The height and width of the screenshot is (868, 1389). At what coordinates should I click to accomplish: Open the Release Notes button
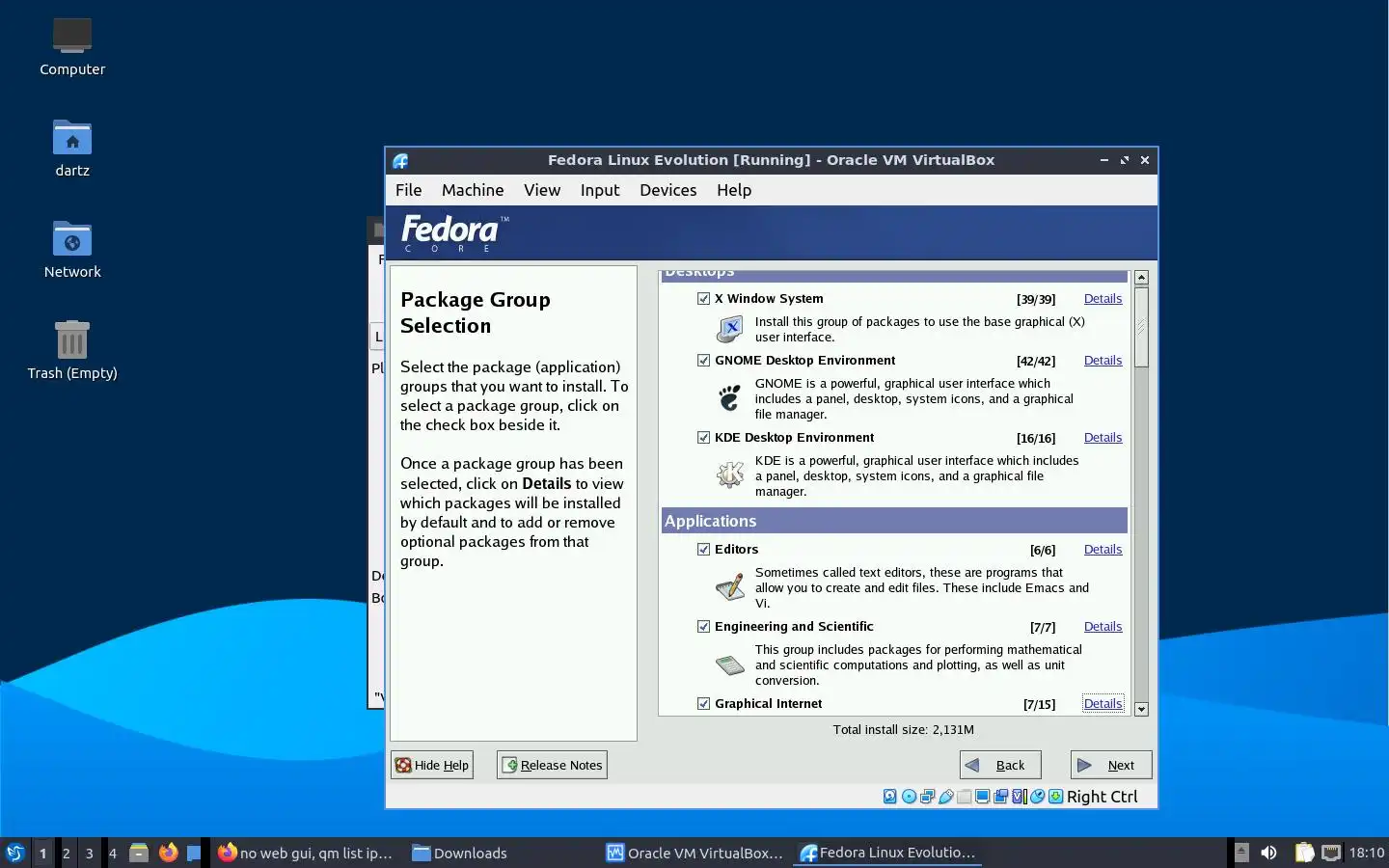552,765
